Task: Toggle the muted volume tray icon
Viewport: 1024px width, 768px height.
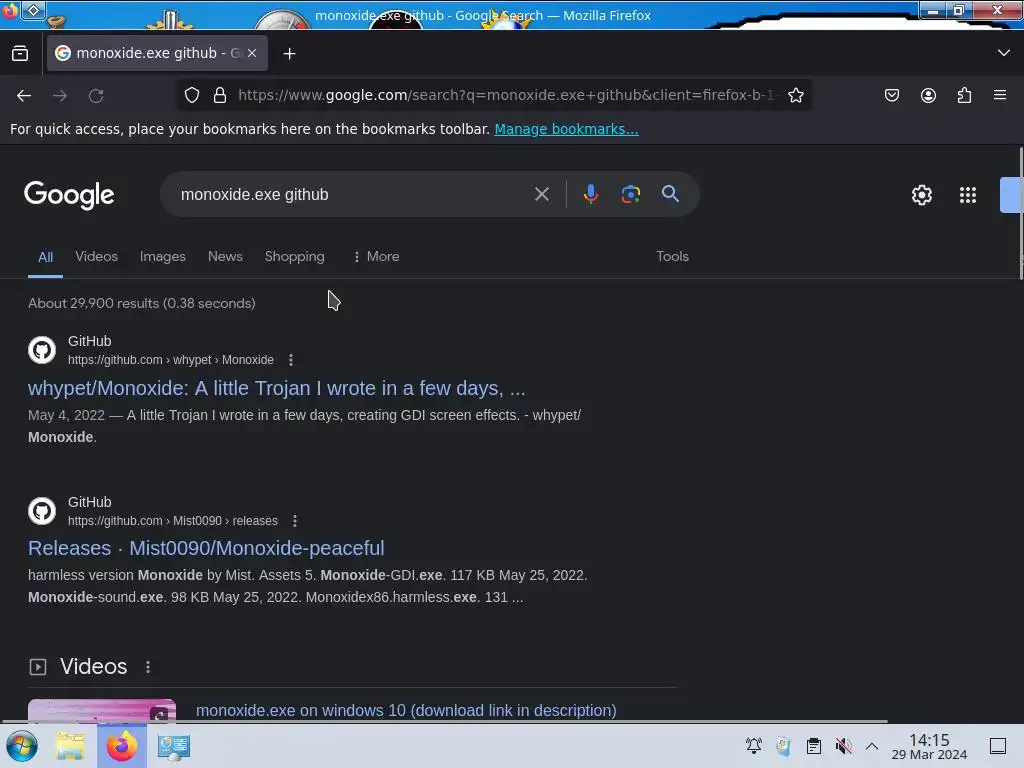Action: click(844, 746)
